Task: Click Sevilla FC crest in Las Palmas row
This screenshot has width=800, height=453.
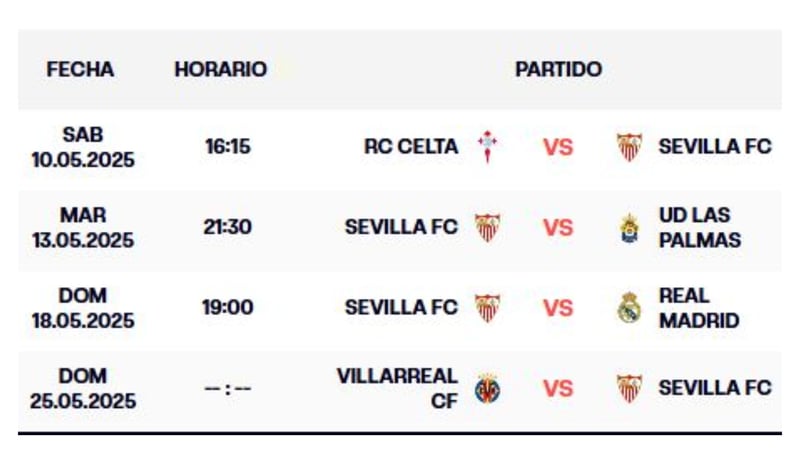Action: pos(487,227)
